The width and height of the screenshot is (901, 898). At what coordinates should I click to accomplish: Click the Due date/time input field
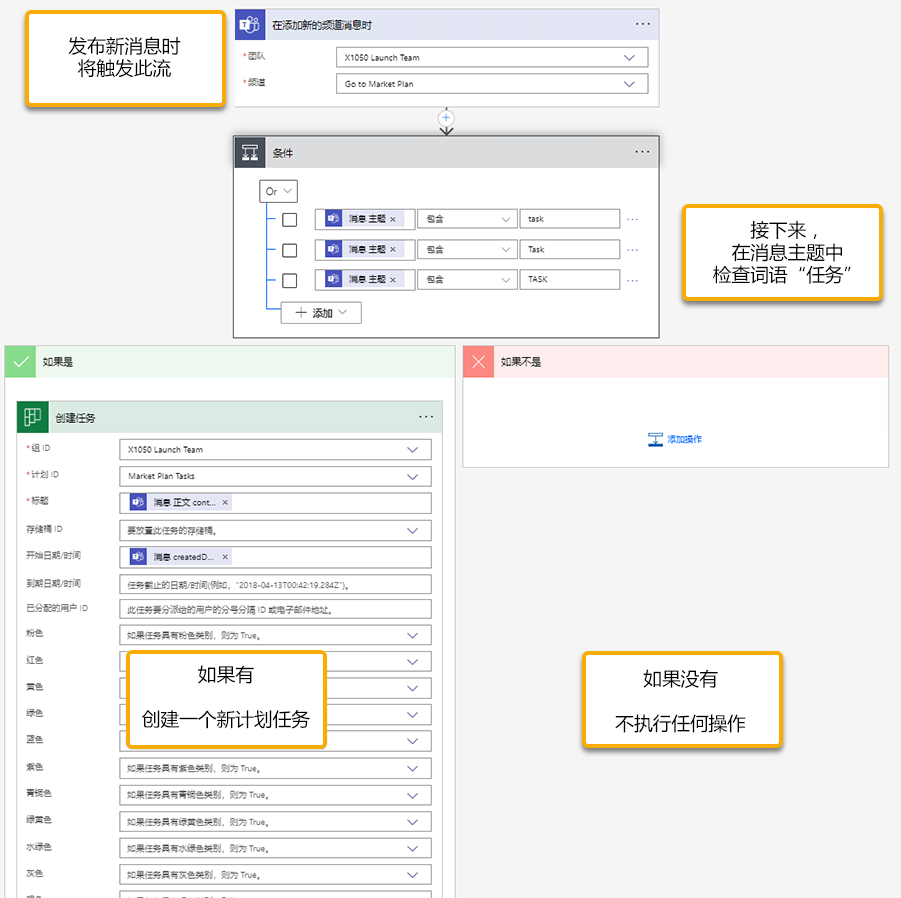275,585
